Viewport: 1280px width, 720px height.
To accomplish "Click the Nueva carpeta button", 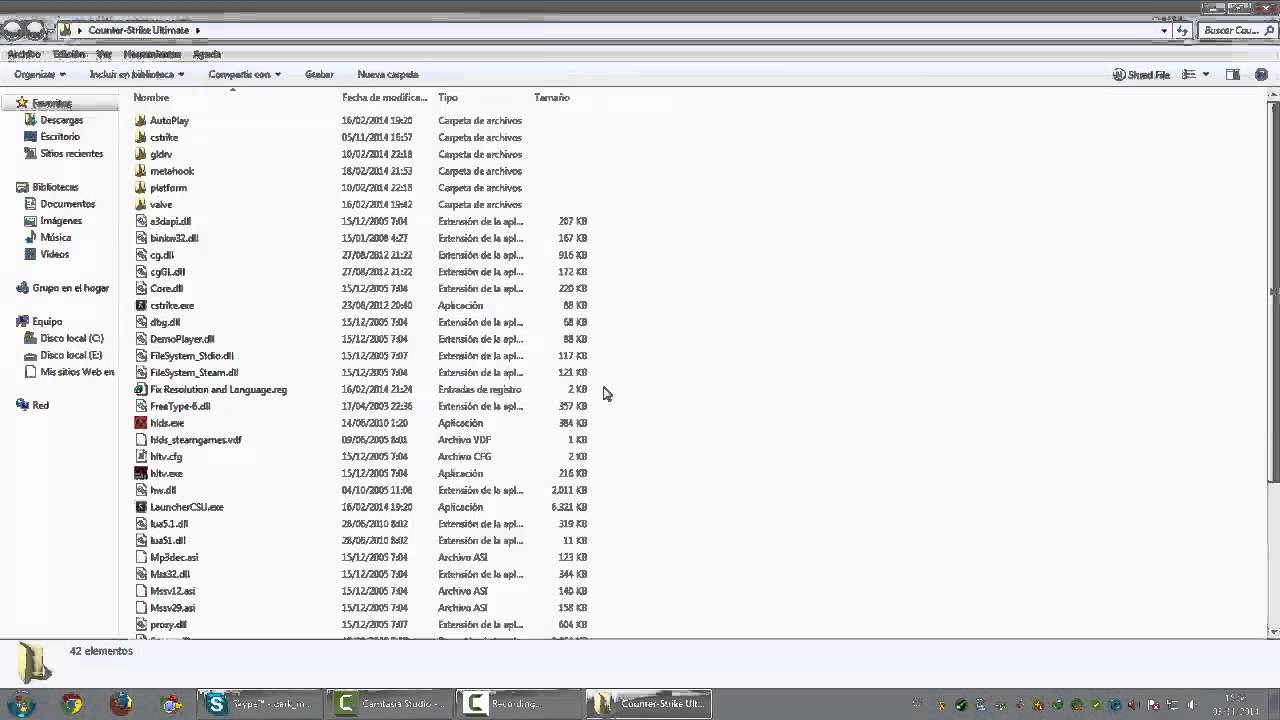I will [x=388, y=75].
